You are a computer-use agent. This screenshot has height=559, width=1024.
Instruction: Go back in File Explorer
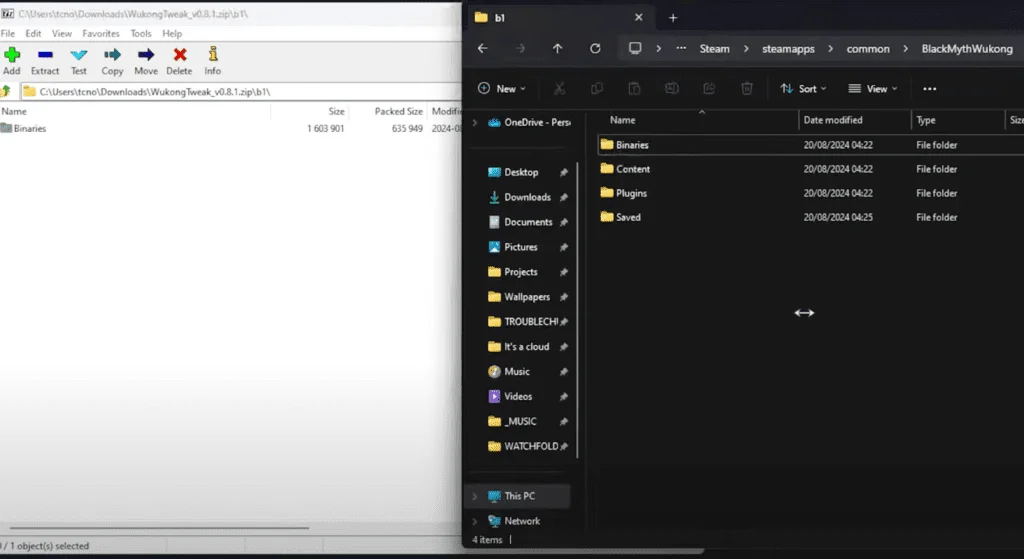coord(483,48)
